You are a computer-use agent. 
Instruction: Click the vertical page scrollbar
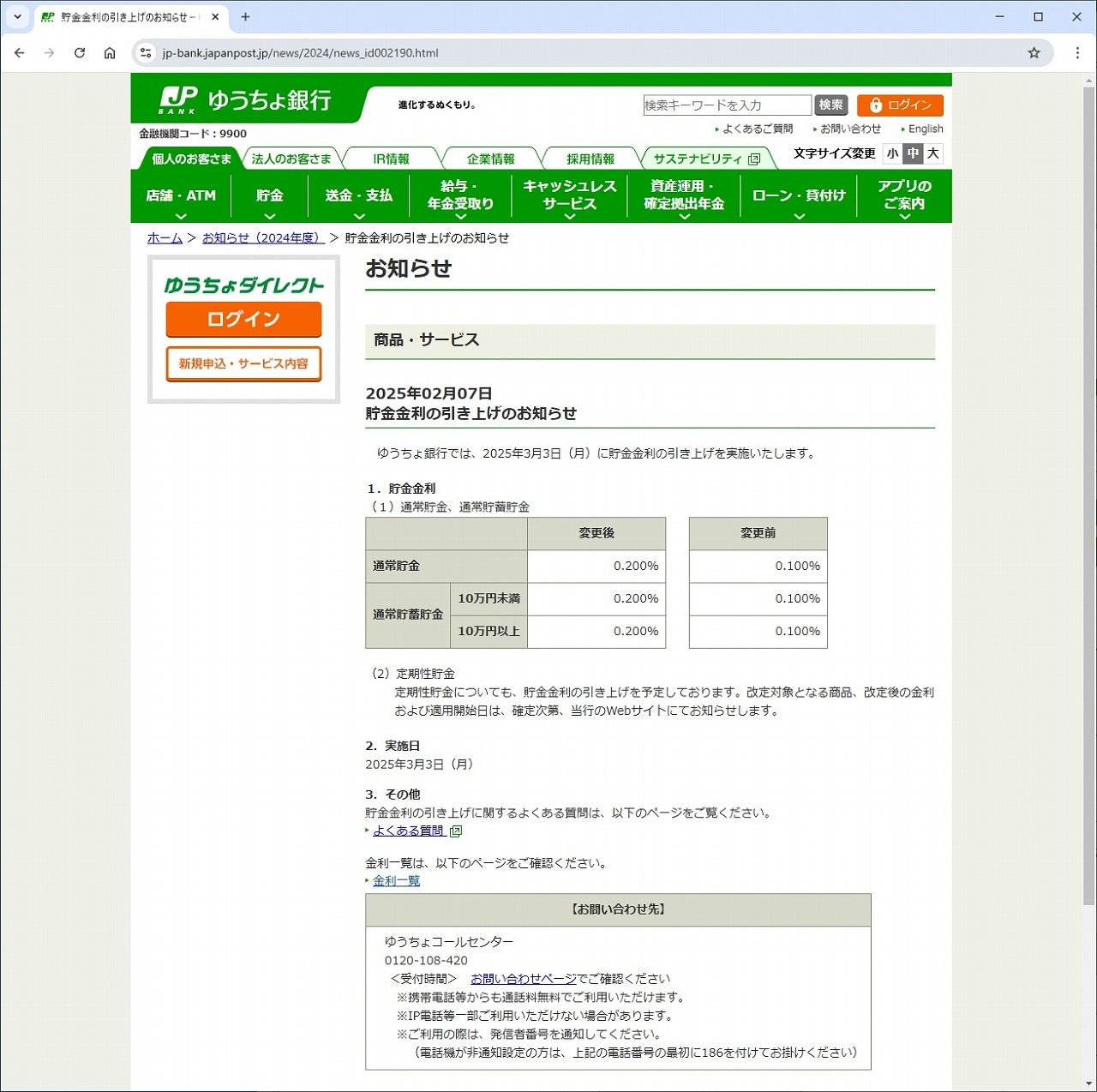[1089, 495]
